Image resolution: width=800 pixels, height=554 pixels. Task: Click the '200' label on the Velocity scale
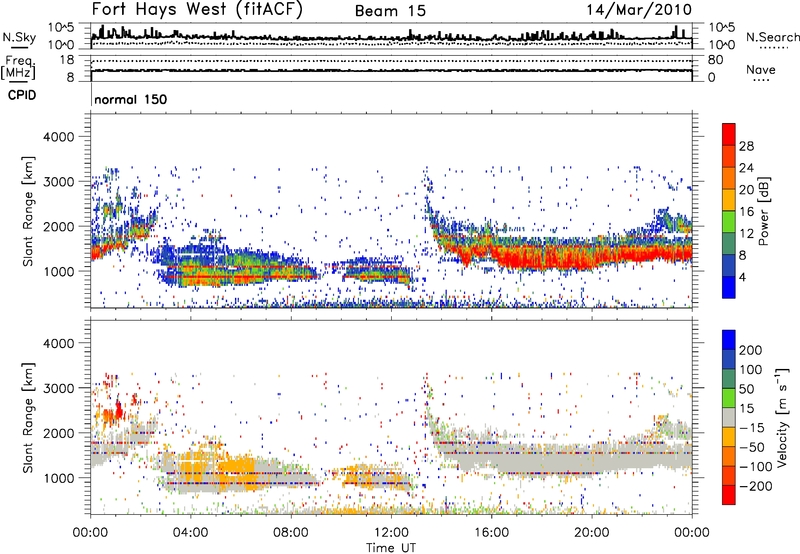[751, 350]
